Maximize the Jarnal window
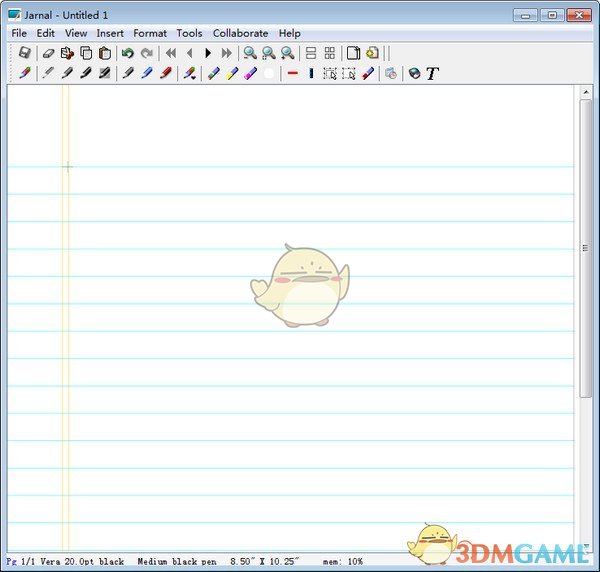Screen dimensions: 600x572 [x=552, y=15]
